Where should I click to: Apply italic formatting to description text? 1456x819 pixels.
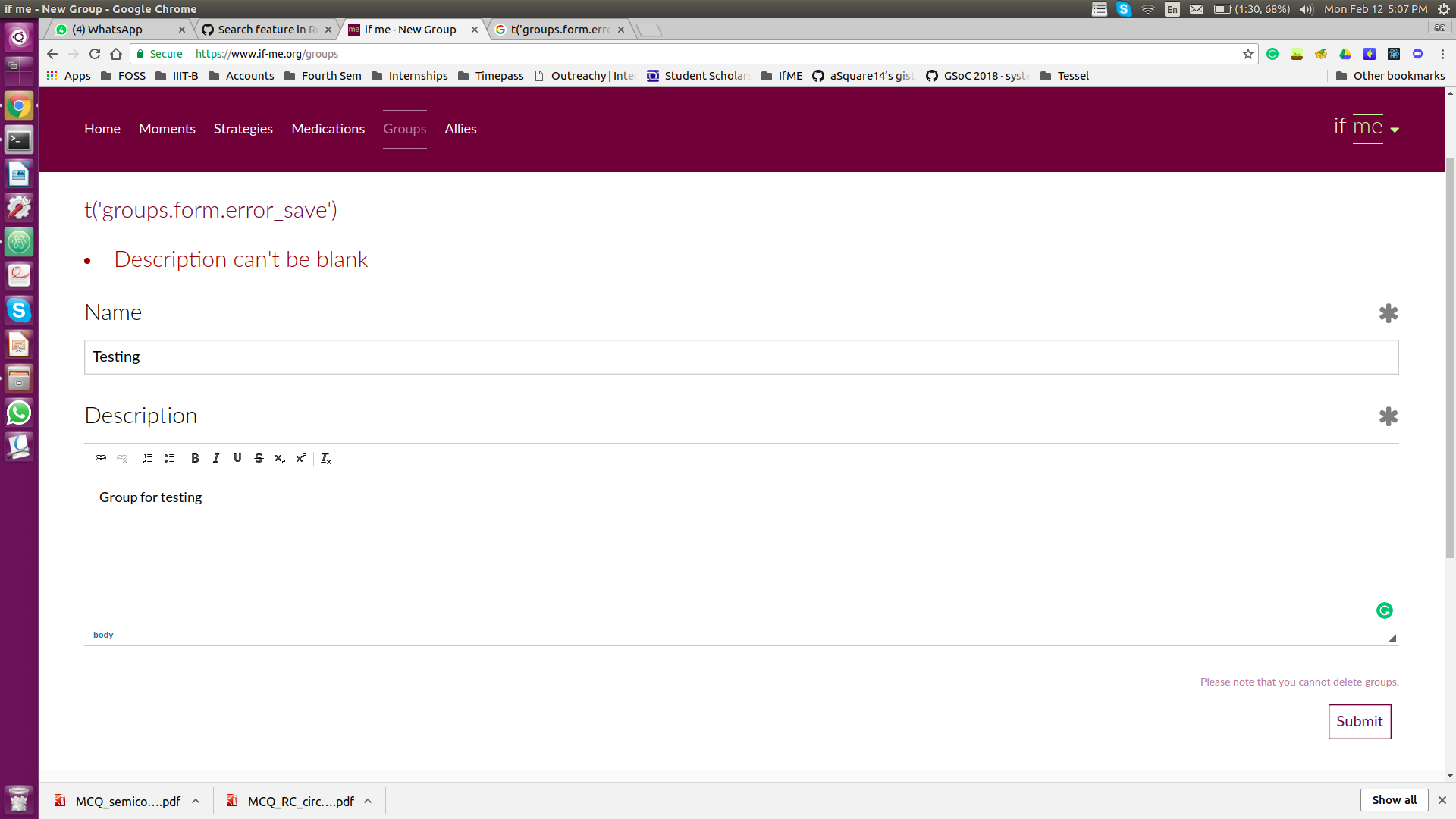[x=215, y=458]
